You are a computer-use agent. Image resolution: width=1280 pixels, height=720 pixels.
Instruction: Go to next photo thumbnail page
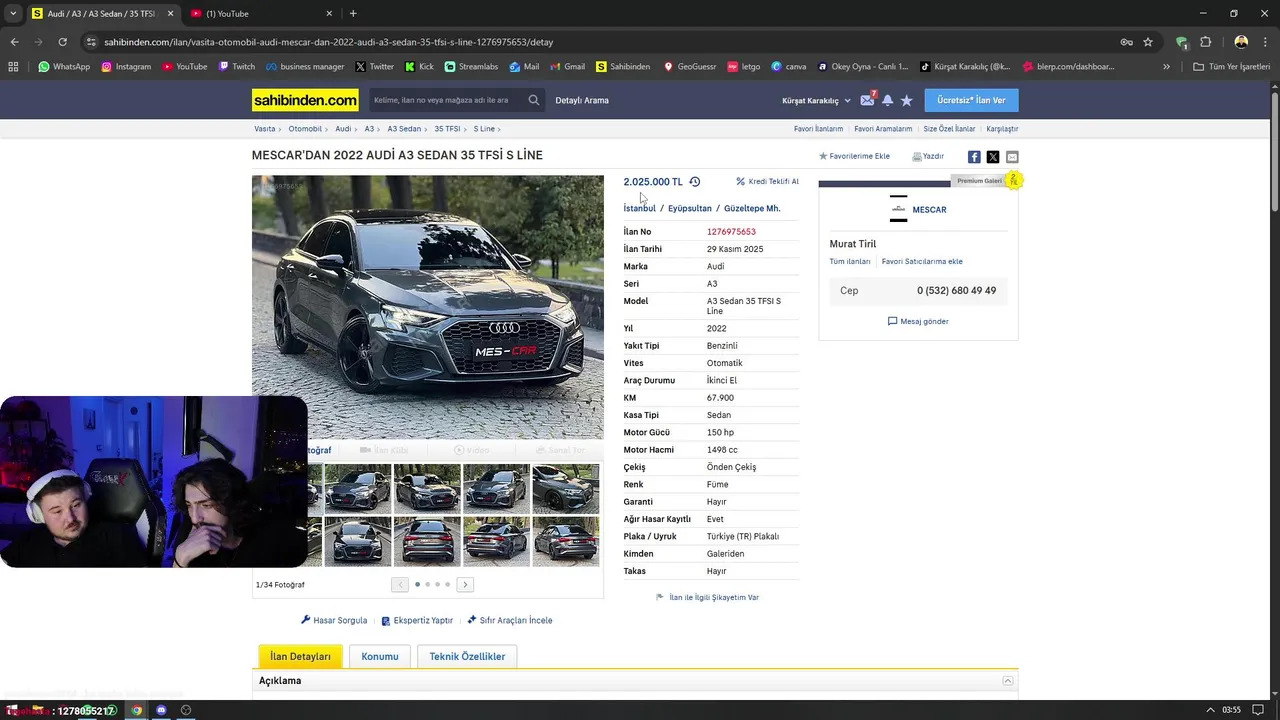[465, 584]
